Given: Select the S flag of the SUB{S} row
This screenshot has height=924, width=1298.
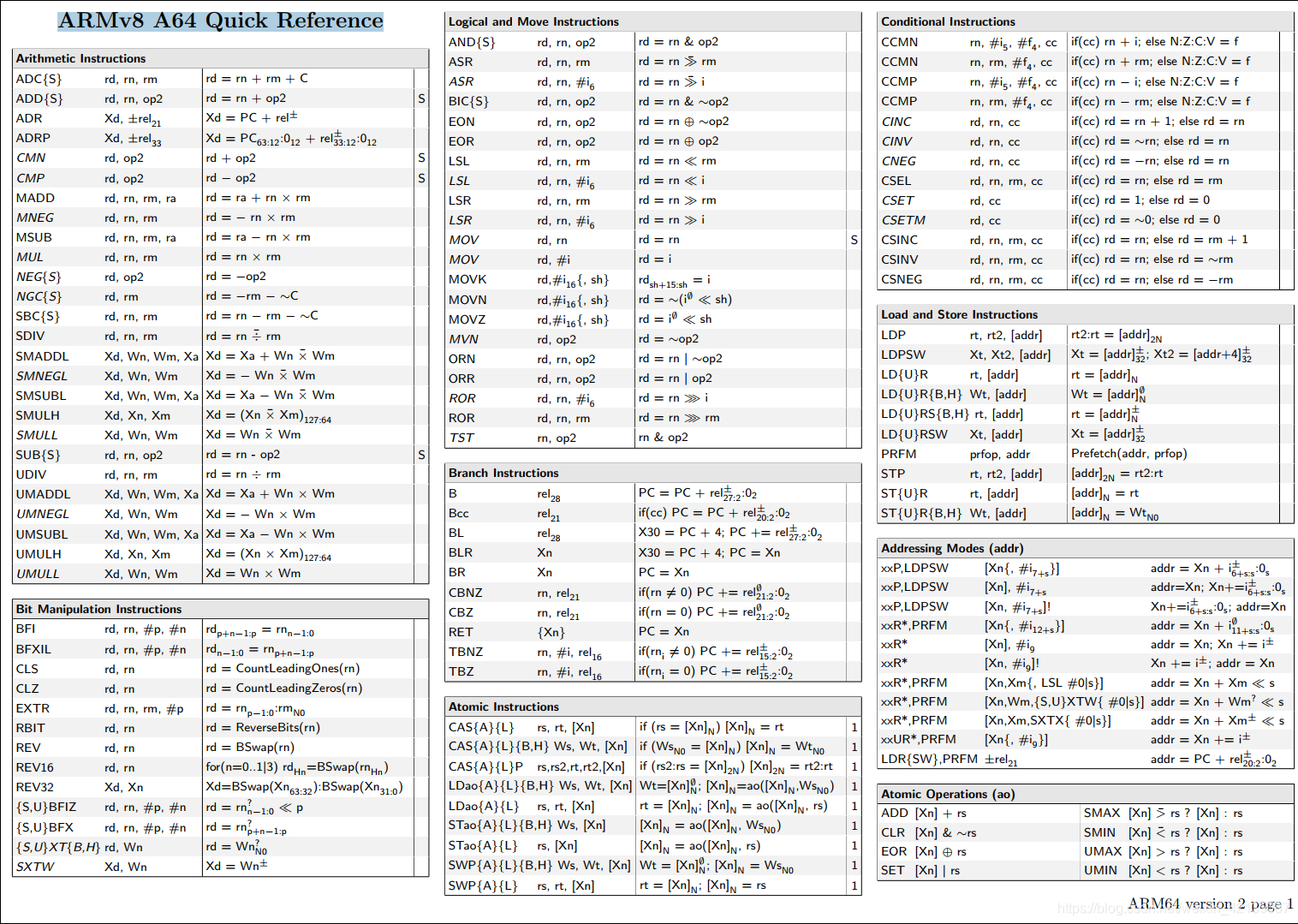Looking at the screenshot, I should pyautogui.click(x=421, y=455).
